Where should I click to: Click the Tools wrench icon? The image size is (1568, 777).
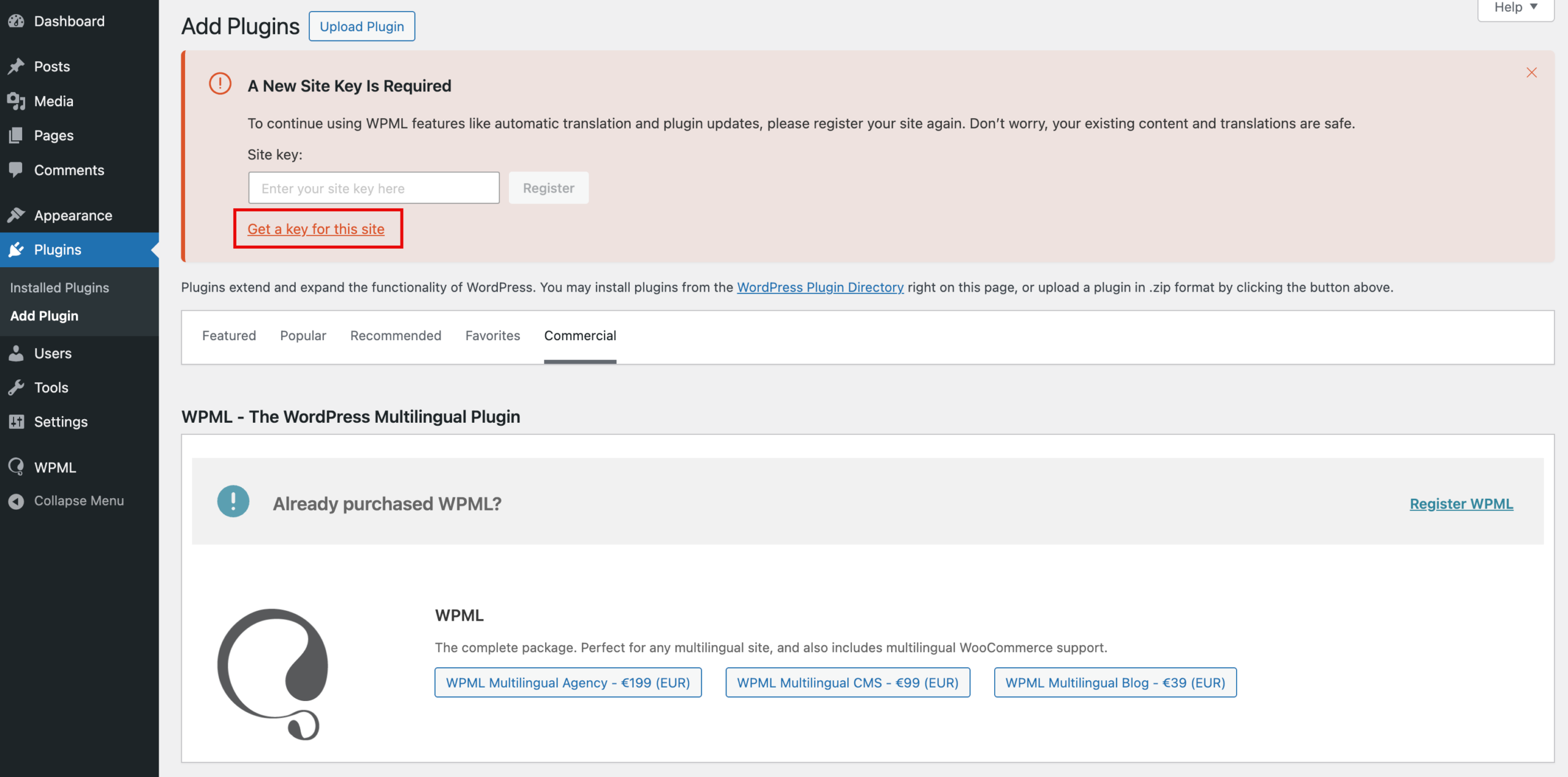pos(17,387)
